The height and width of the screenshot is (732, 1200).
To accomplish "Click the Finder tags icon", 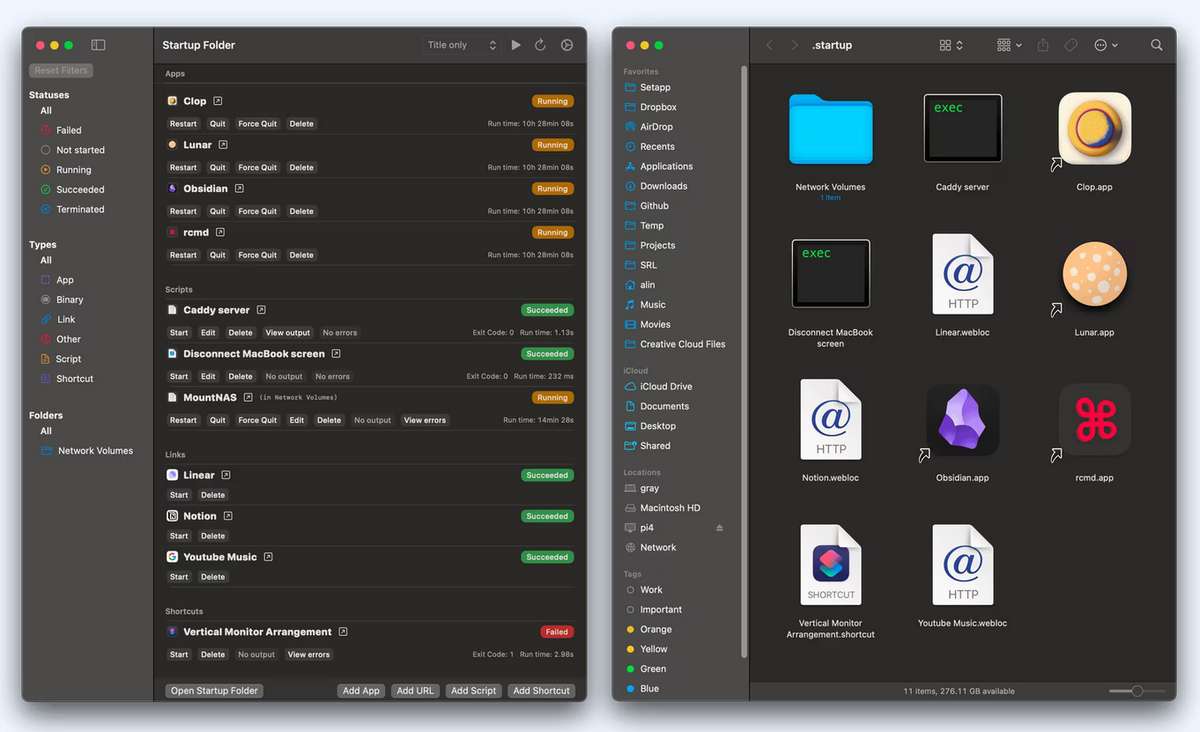I will pyautogui.click(x=1070, y=45).
